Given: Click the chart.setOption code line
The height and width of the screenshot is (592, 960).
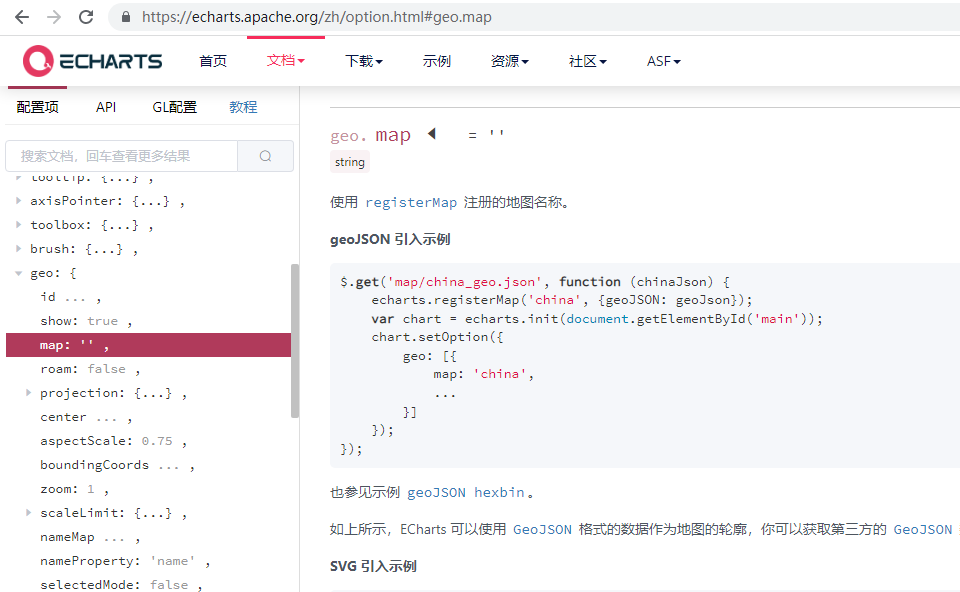Looking at the screenshot, I should click(x=437, y=337).
